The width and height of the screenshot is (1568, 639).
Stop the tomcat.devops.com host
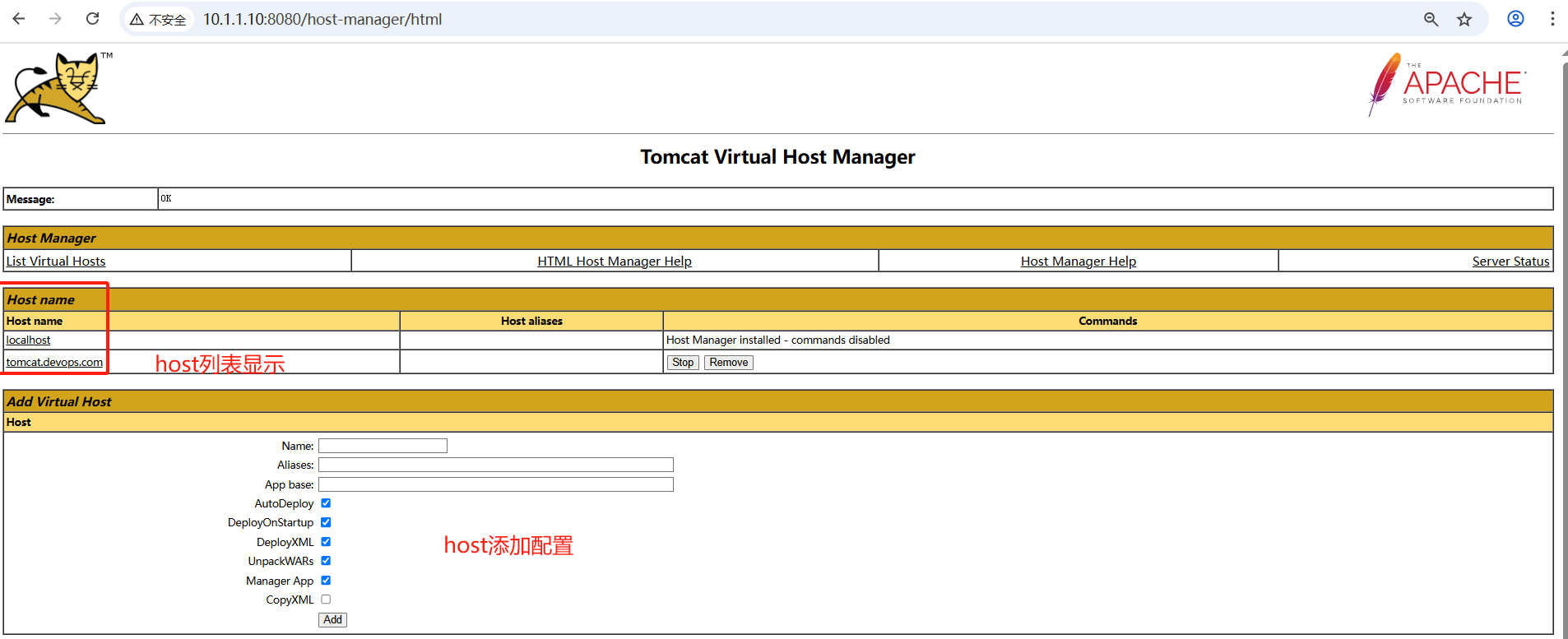(683, 363)
